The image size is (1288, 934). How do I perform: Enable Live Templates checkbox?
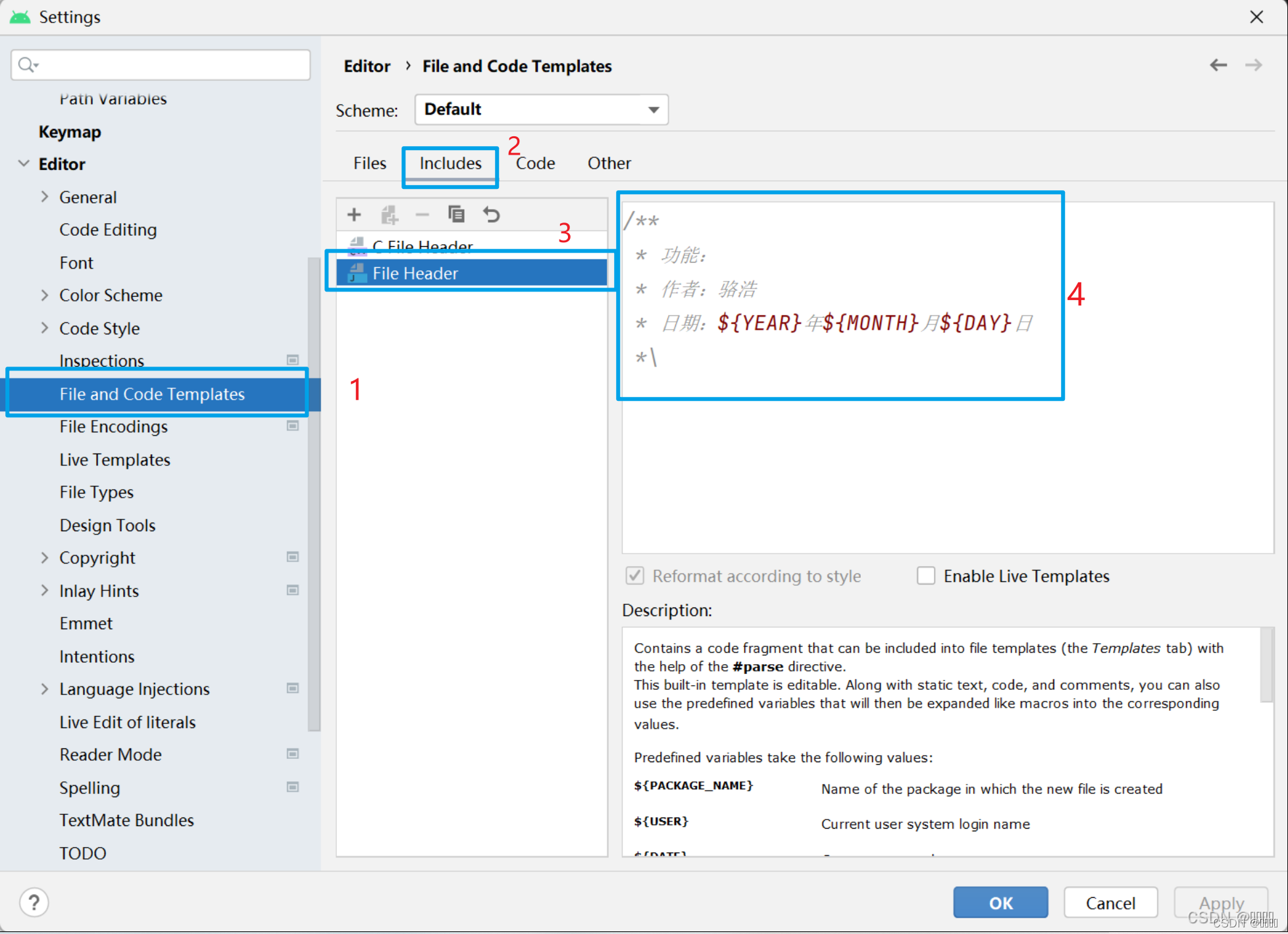[x=926, y=576]
